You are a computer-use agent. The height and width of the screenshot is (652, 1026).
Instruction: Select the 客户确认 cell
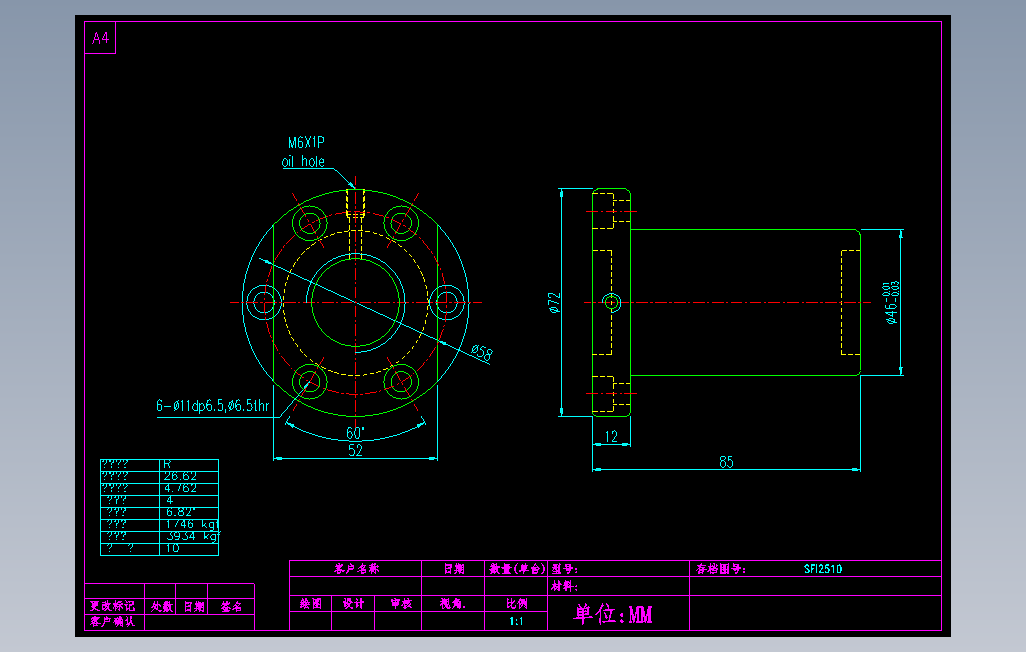(x=113, y=621)
